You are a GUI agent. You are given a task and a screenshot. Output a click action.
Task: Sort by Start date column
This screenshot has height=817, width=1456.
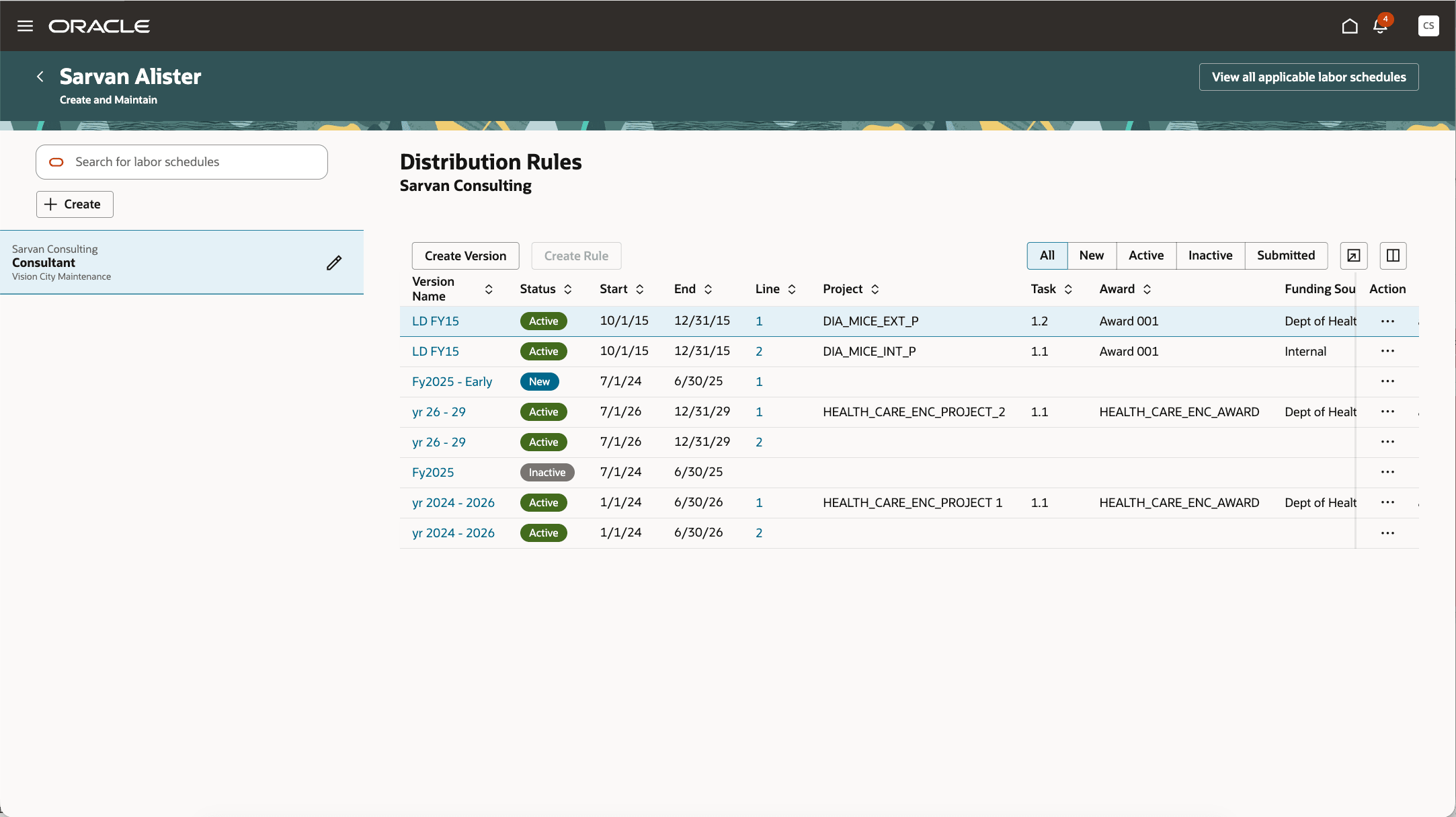[640, 289]
